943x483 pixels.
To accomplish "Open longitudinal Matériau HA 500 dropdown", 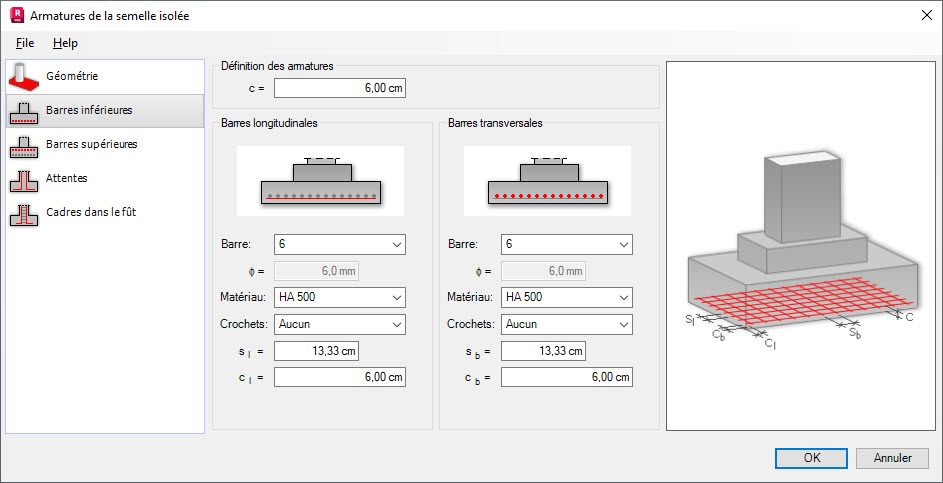I will (340, 297).
